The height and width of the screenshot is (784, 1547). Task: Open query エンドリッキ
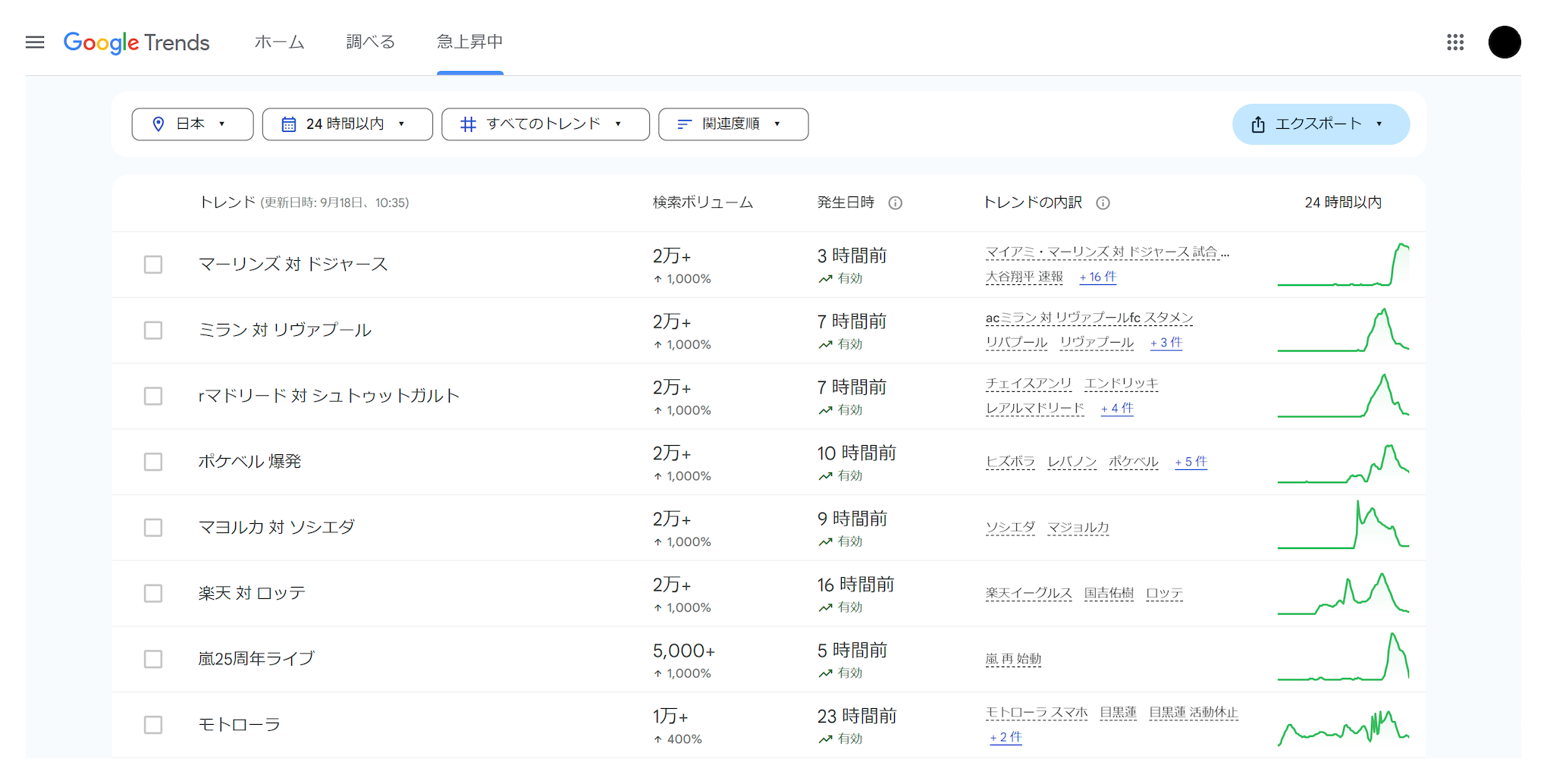(1122, 384)
